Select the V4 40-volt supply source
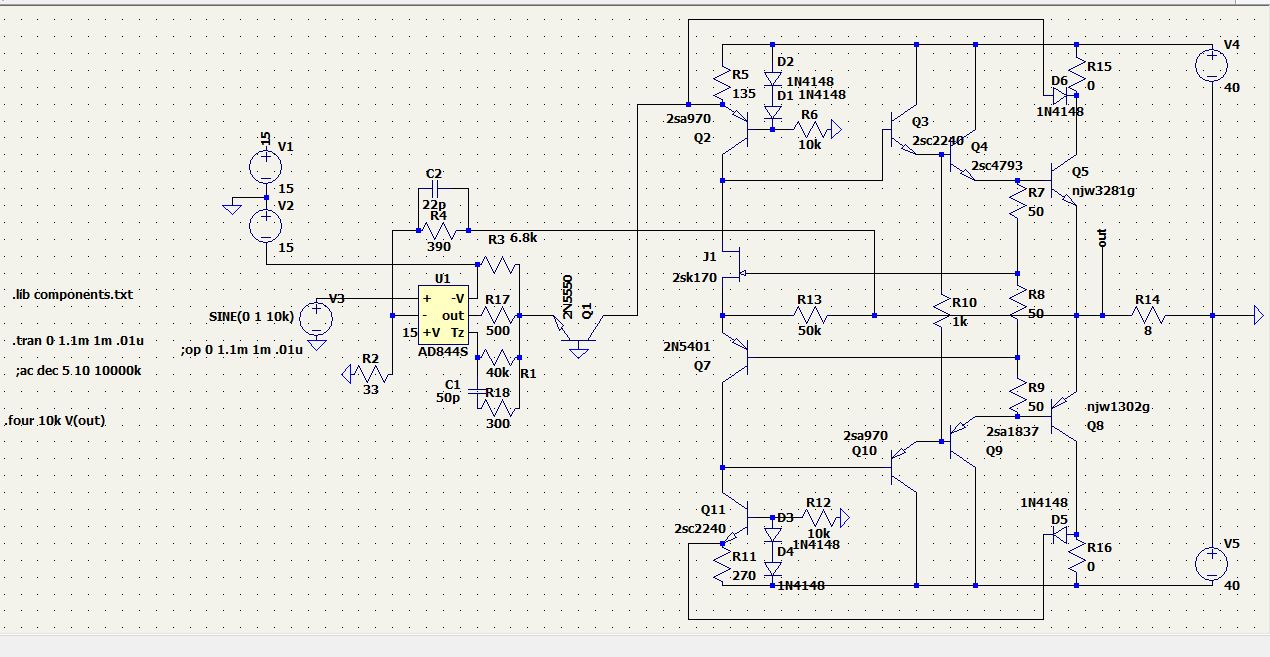This screenshot has width=1270, height=657. tap(1212, 64)
